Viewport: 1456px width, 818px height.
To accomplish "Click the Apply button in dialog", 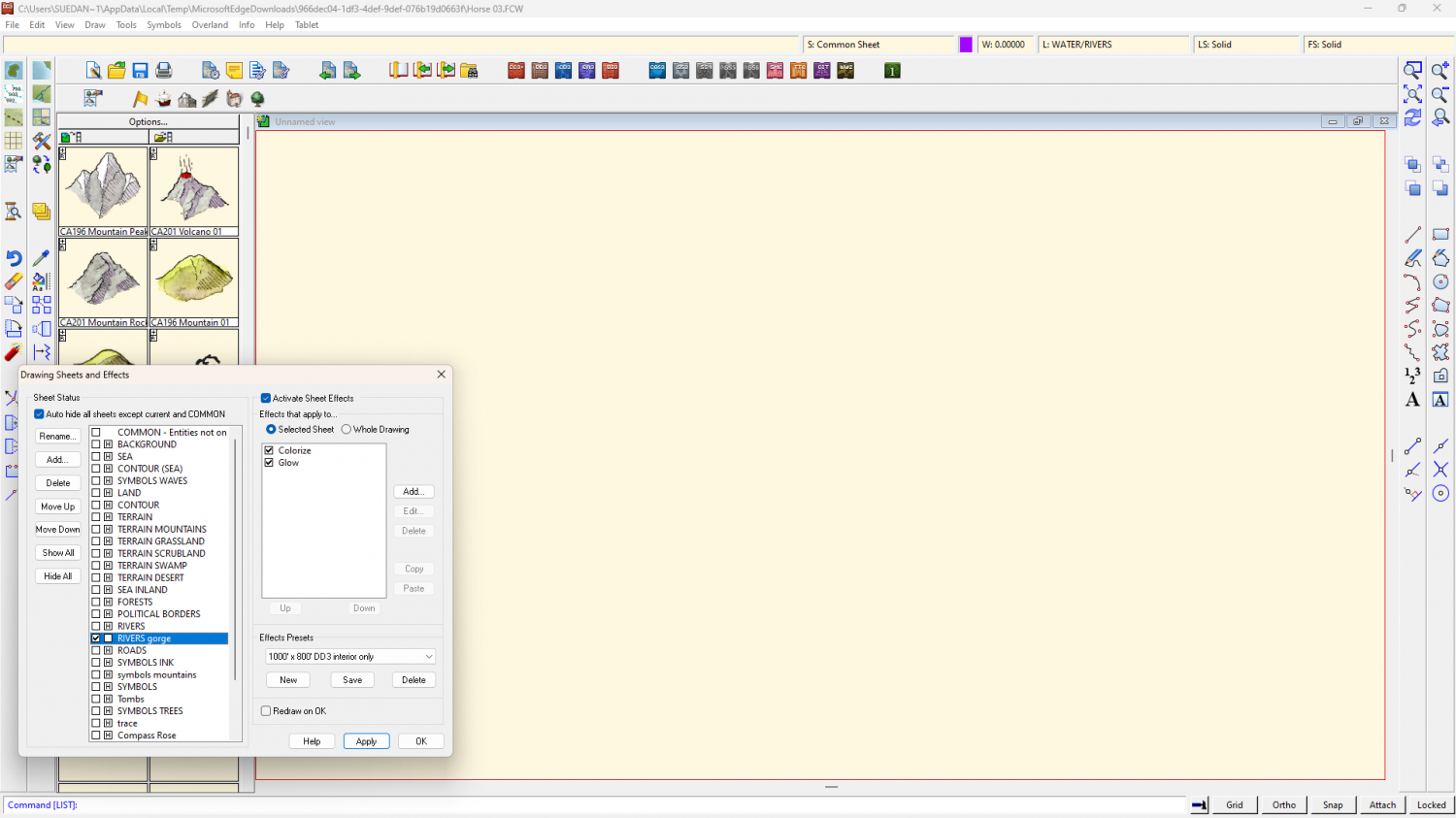I will click(x=366, y=741).
